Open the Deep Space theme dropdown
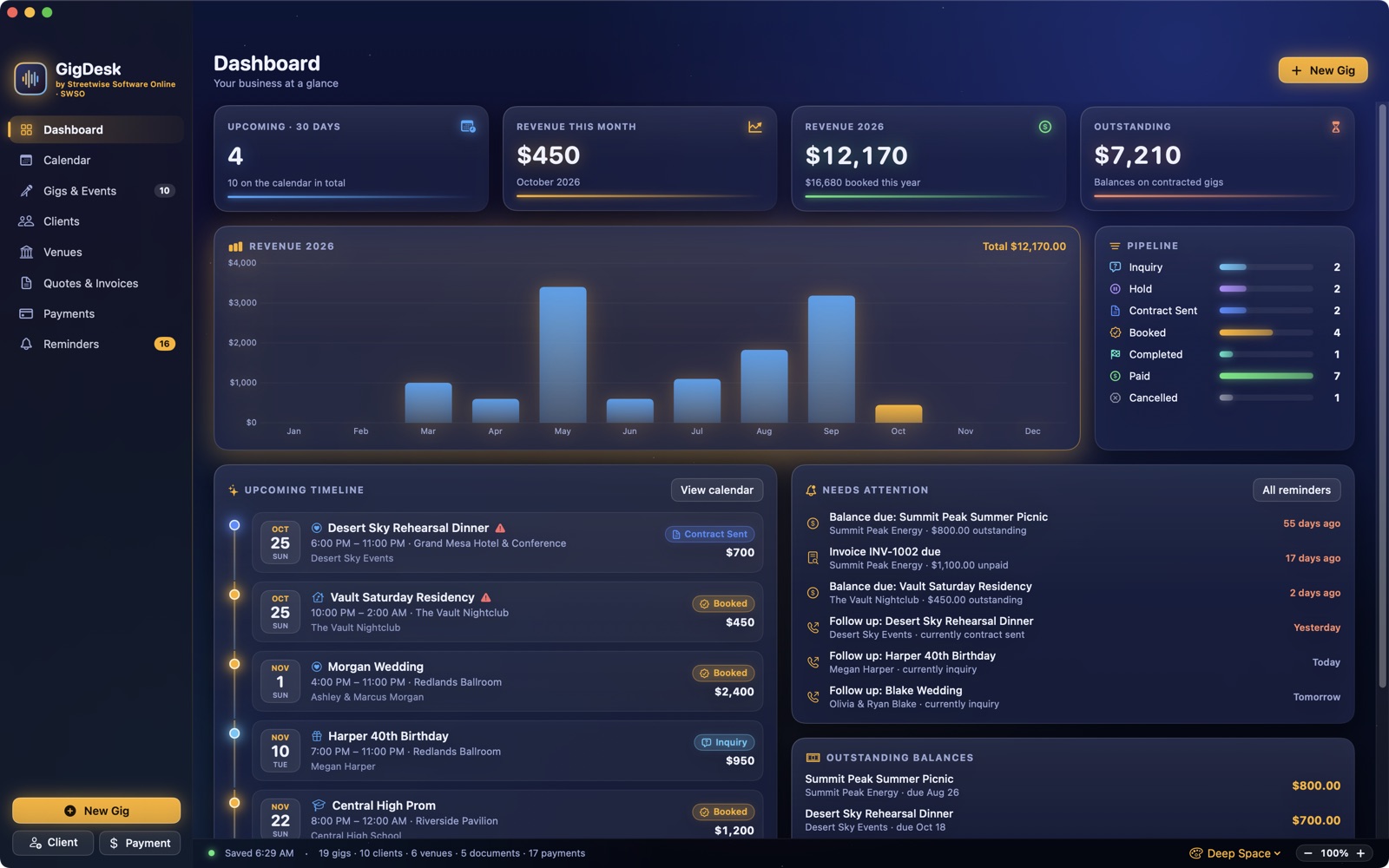This screenshot has height=868, width=1389. click(x=1234, y=853)
